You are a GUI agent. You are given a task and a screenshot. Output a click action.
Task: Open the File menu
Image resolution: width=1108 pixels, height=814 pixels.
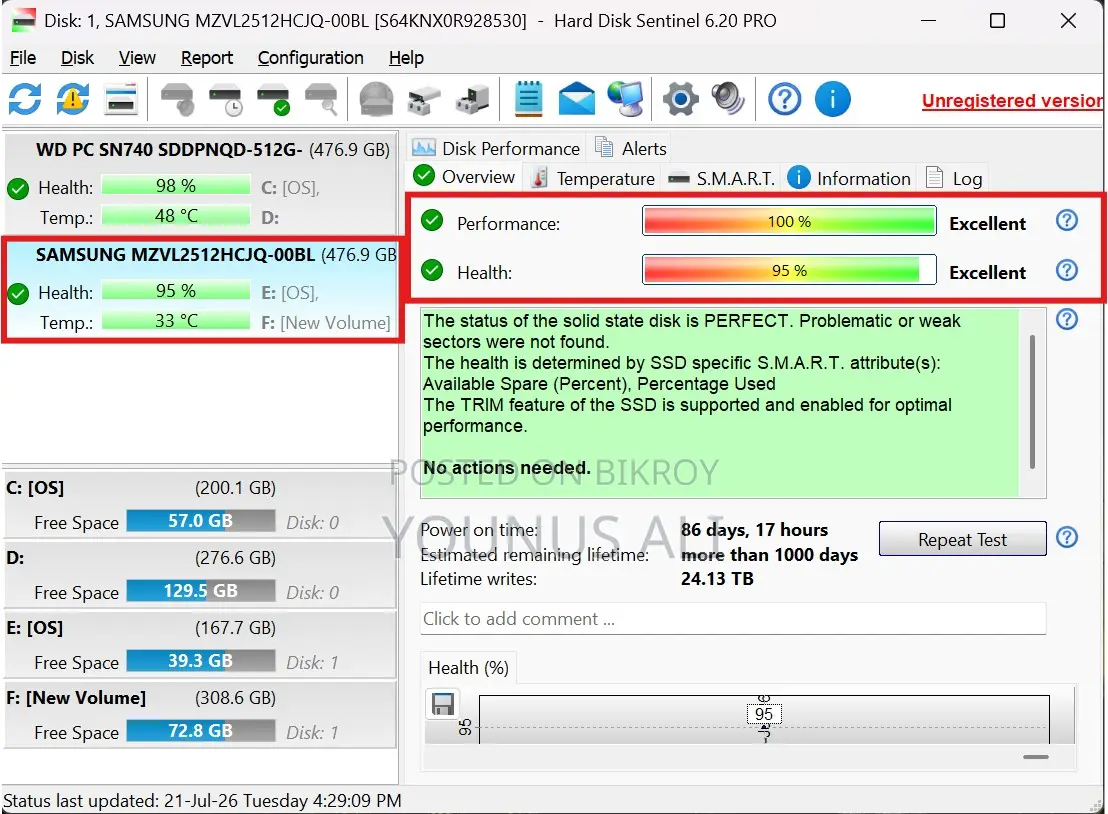23,58
